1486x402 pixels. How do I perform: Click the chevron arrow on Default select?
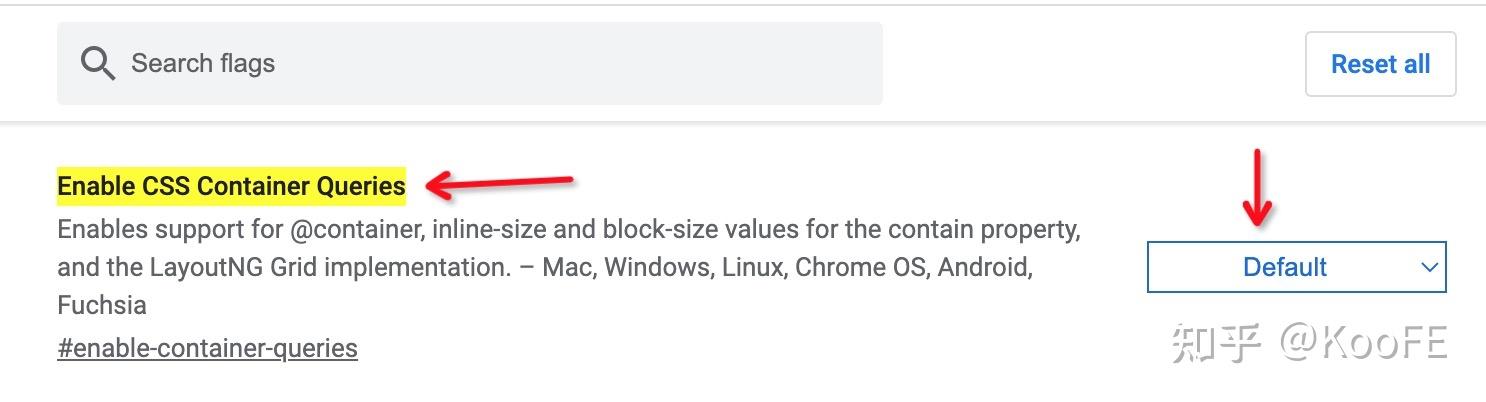pyautogui.click(x=1429, y=267)
